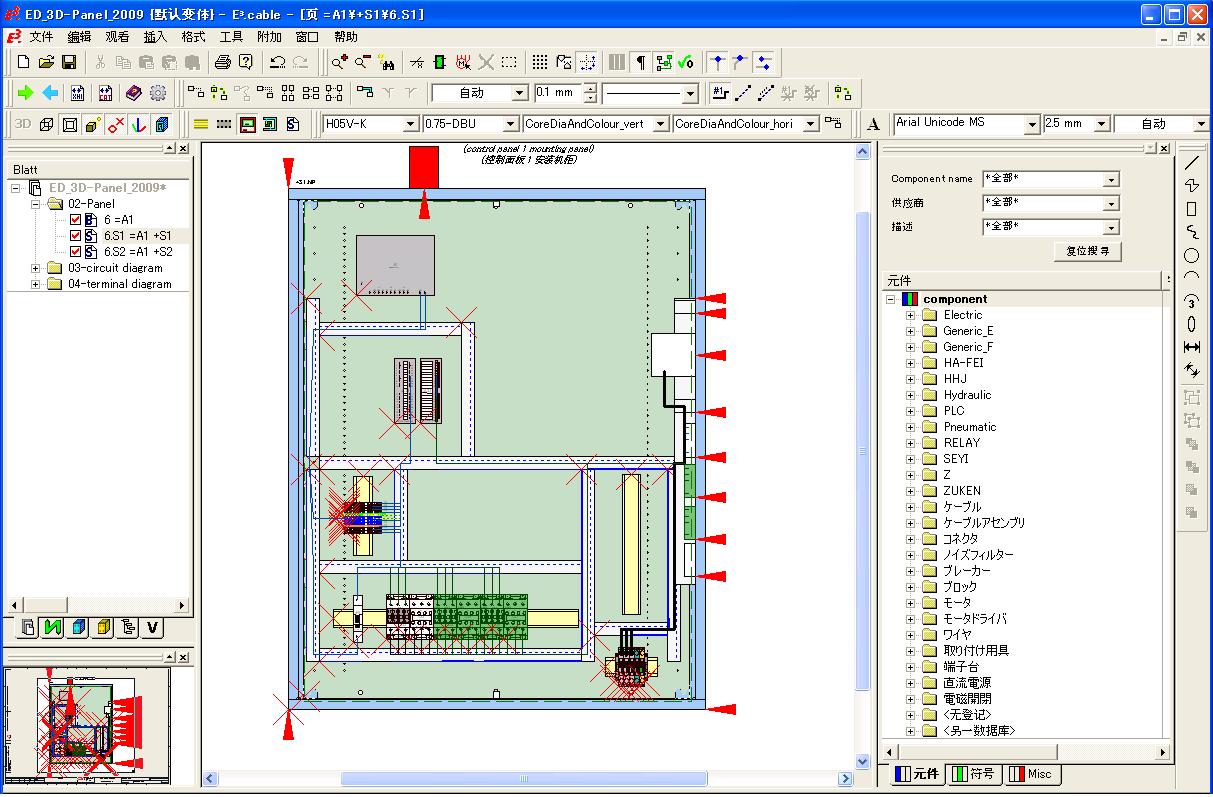Open the Arial Unicode MS font dropdown

(x=1032, y=124)
